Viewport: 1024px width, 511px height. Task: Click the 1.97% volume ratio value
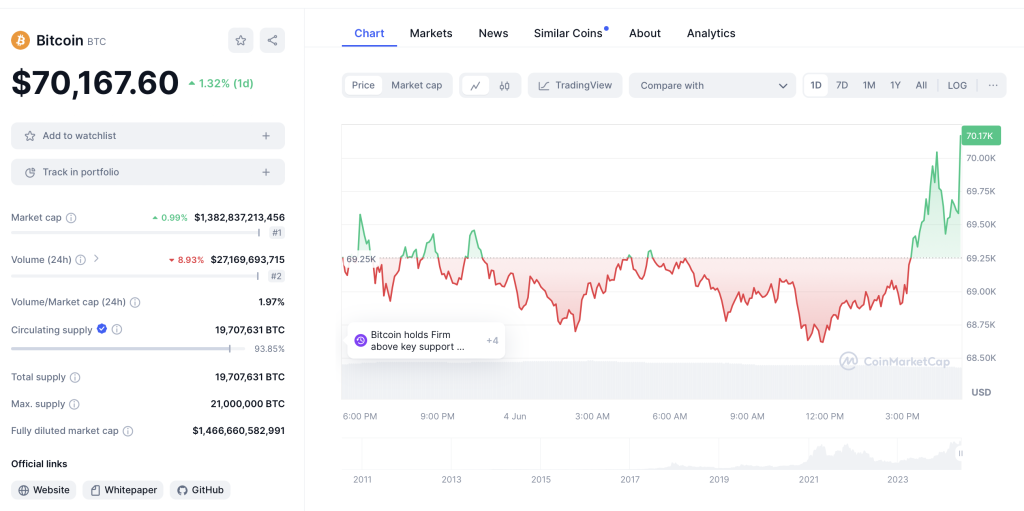[272, 302]
